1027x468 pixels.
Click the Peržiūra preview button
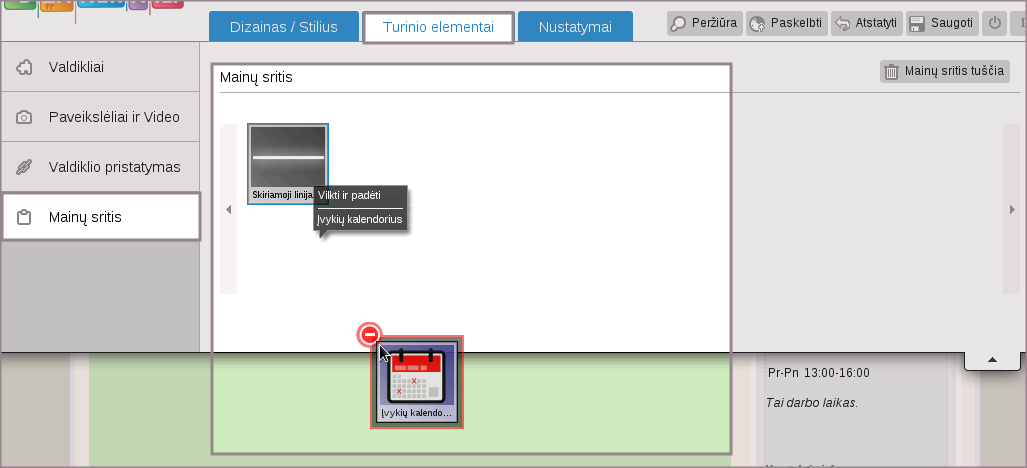(x=705, y=24)
